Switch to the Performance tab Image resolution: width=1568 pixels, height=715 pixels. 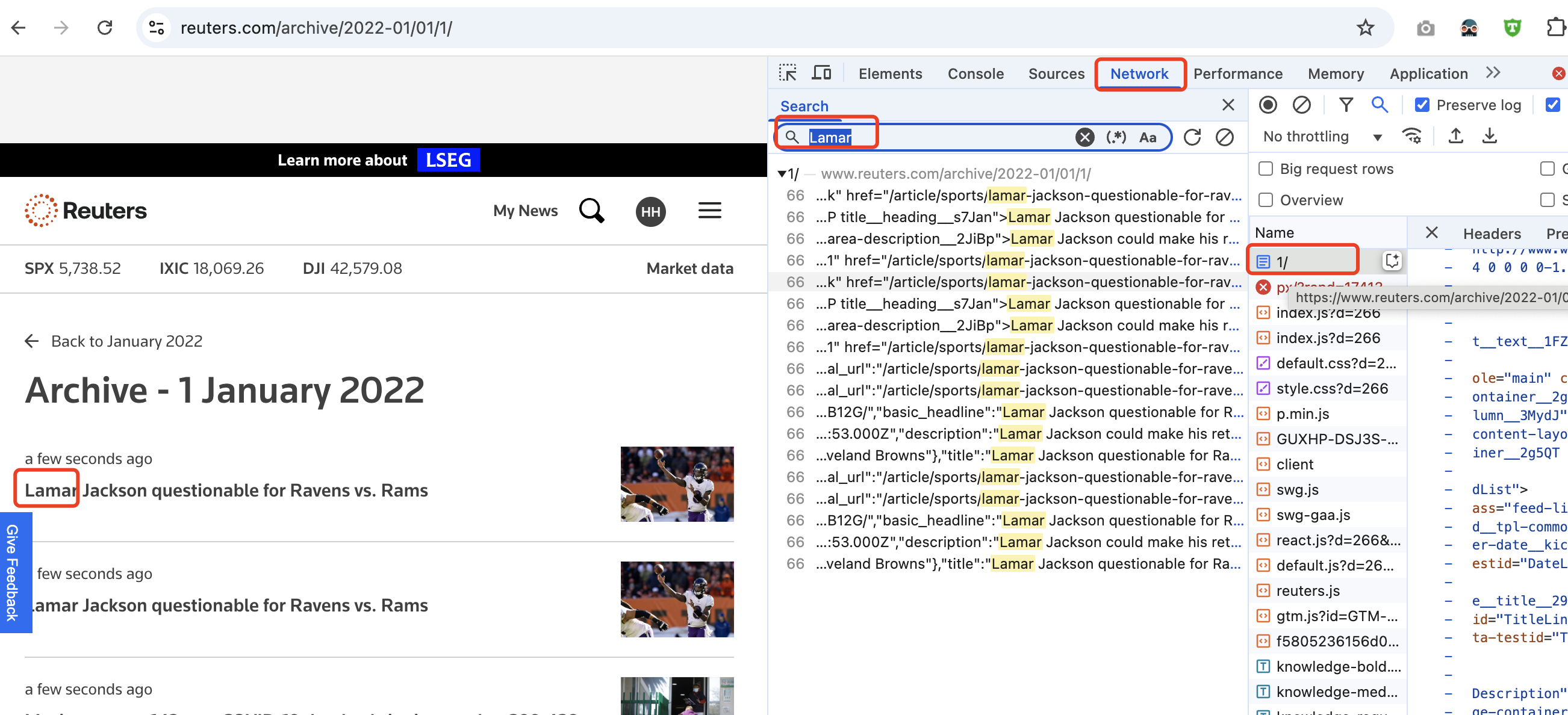click(x=1237, y=73)
